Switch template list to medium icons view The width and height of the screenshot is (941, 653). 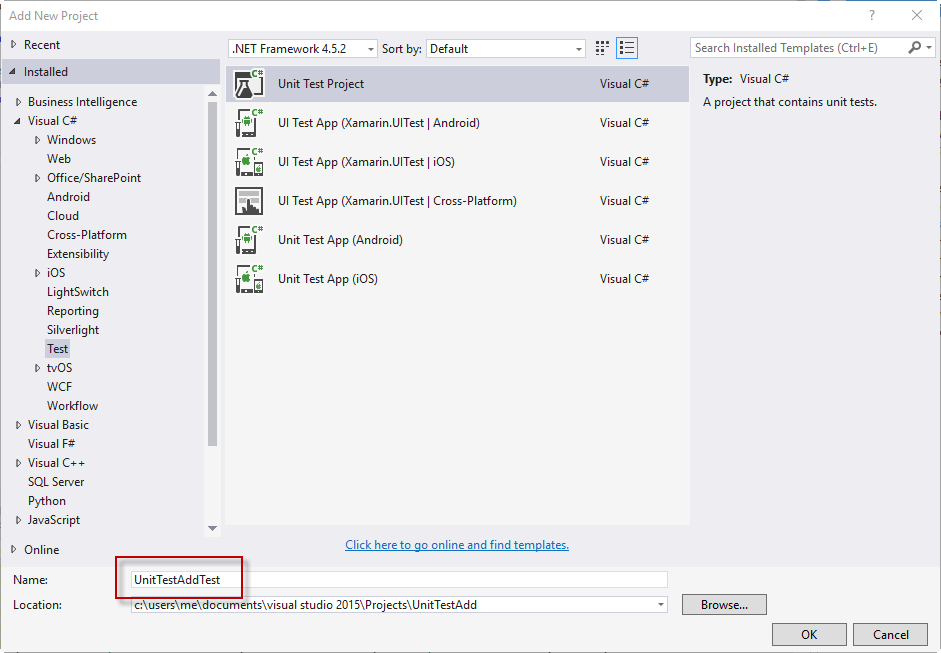tap(601, 47)
